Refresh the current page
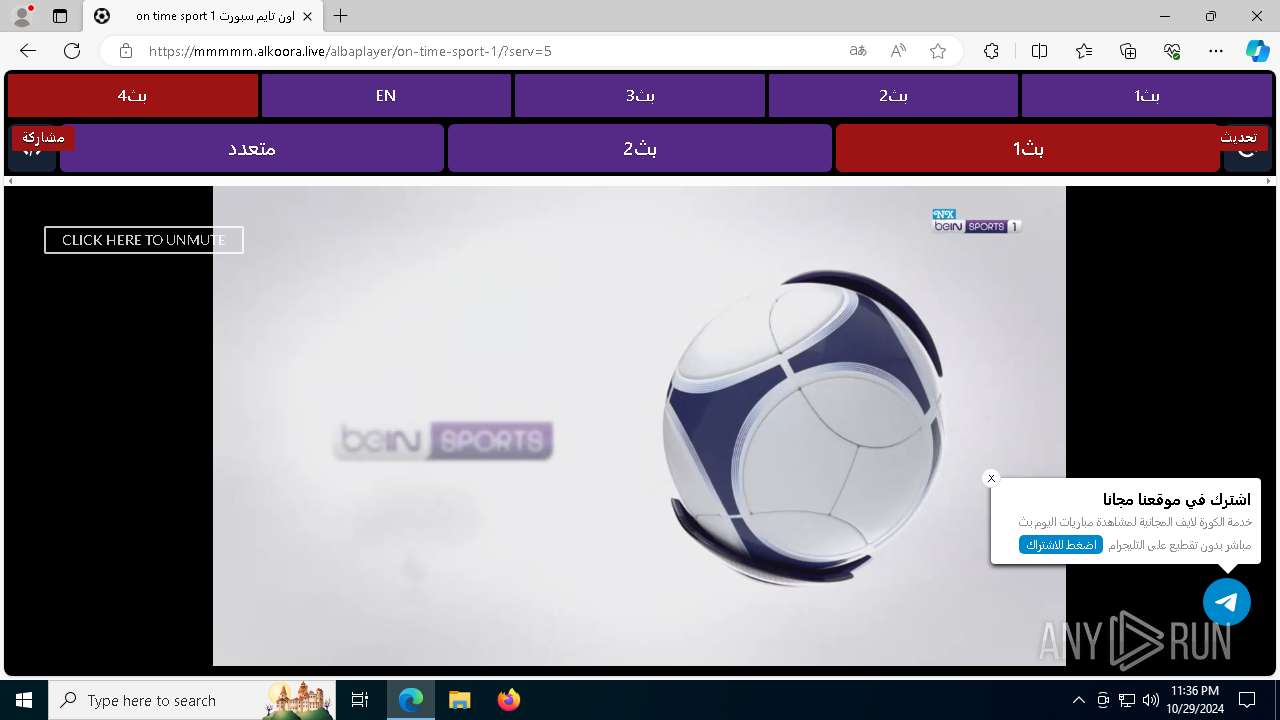This screenshot has width=1280, height=720. [x=72, y=51]
